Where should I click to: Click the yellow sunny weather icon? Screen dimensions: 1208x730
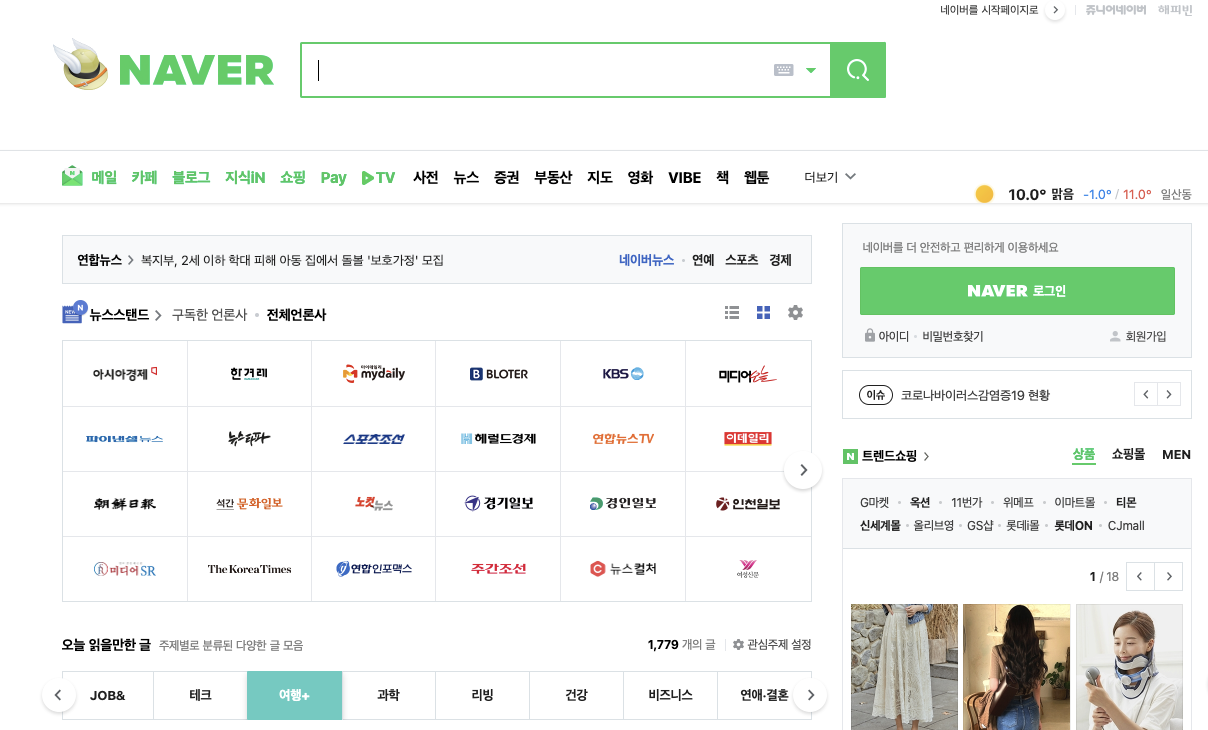[984, 194]
